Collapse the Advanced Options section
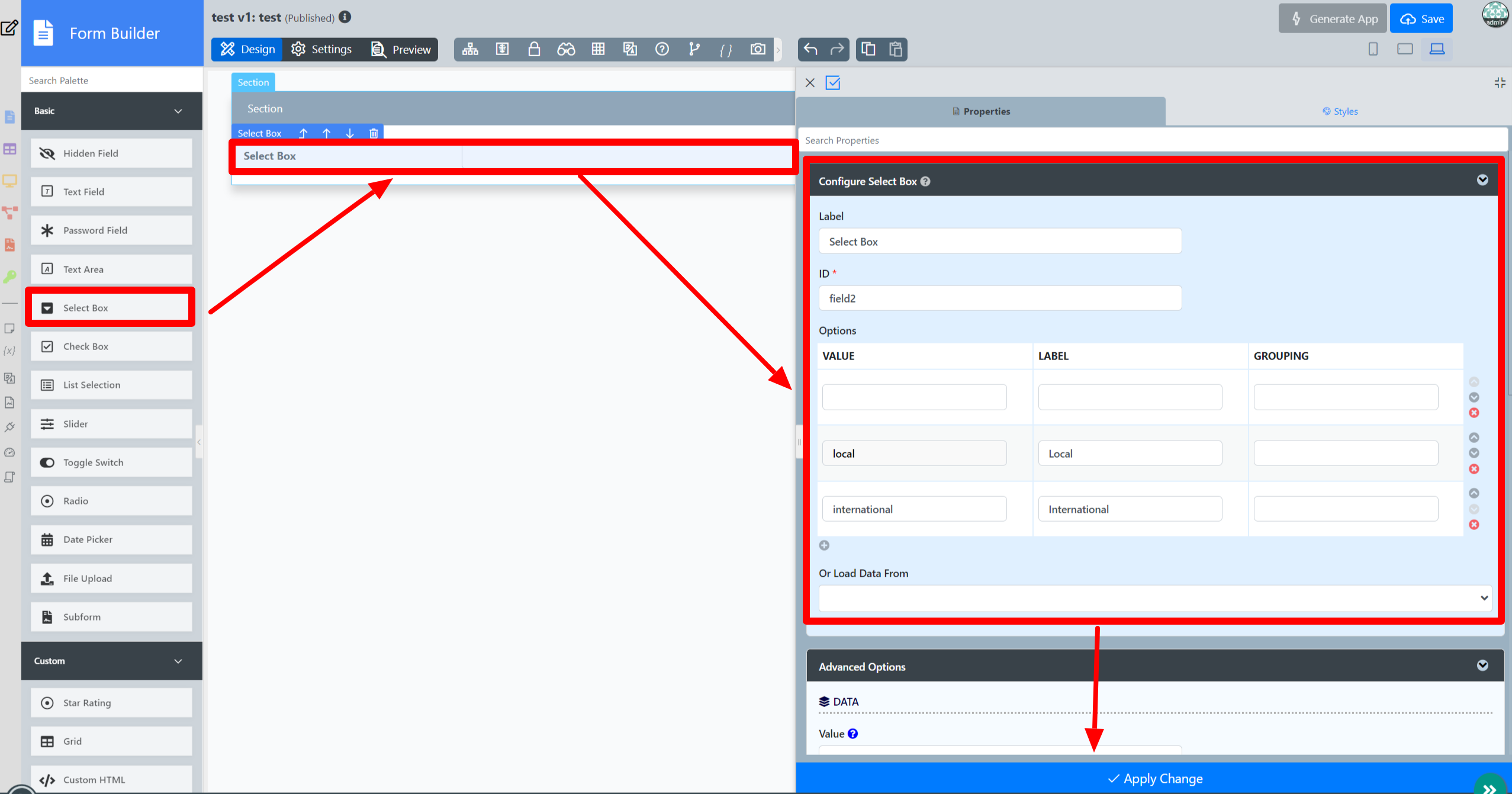 click(x=1482, y=666)
